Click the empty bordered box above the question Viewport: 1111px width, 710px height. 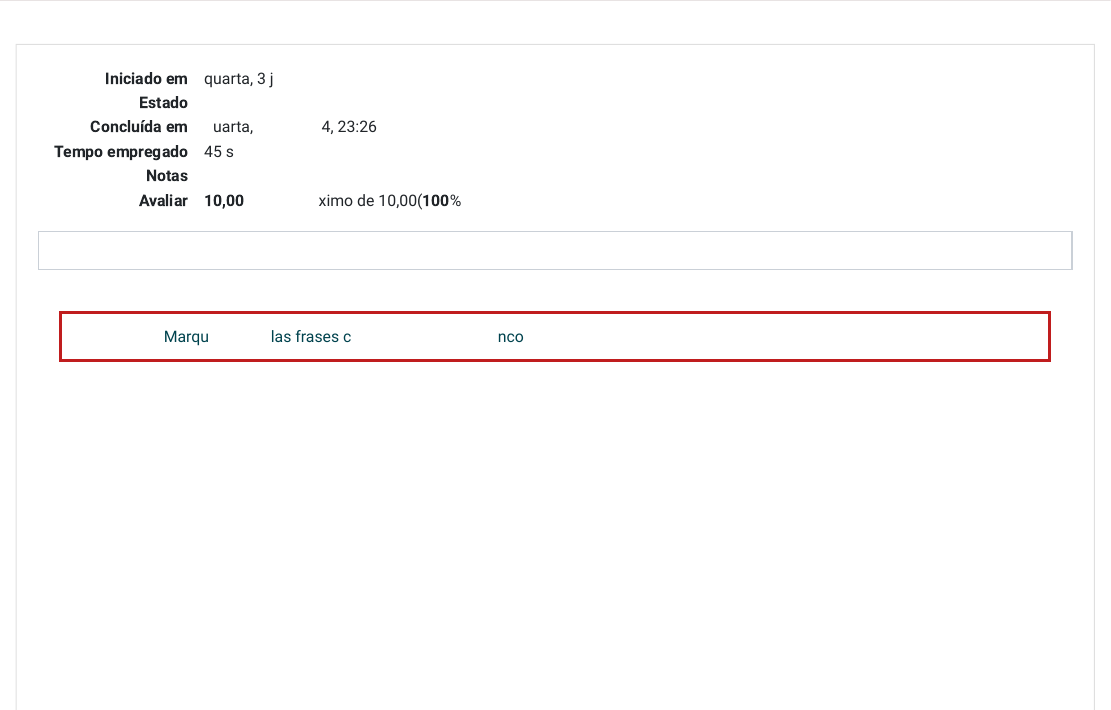click(554, 251)
